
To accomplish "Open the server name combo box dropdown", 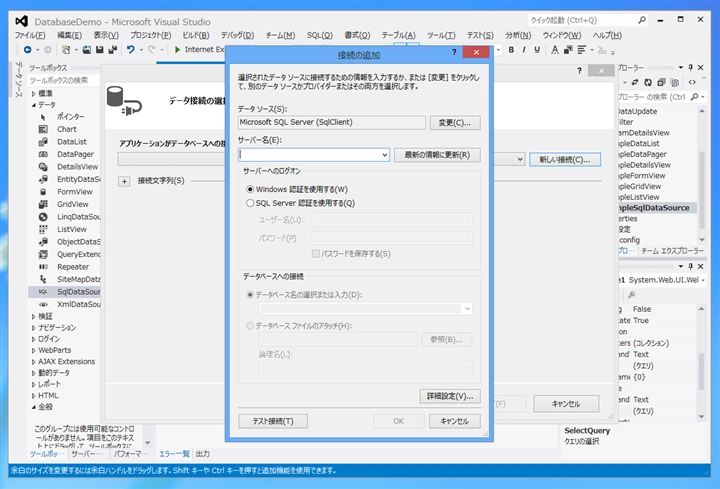I will 384,155.
